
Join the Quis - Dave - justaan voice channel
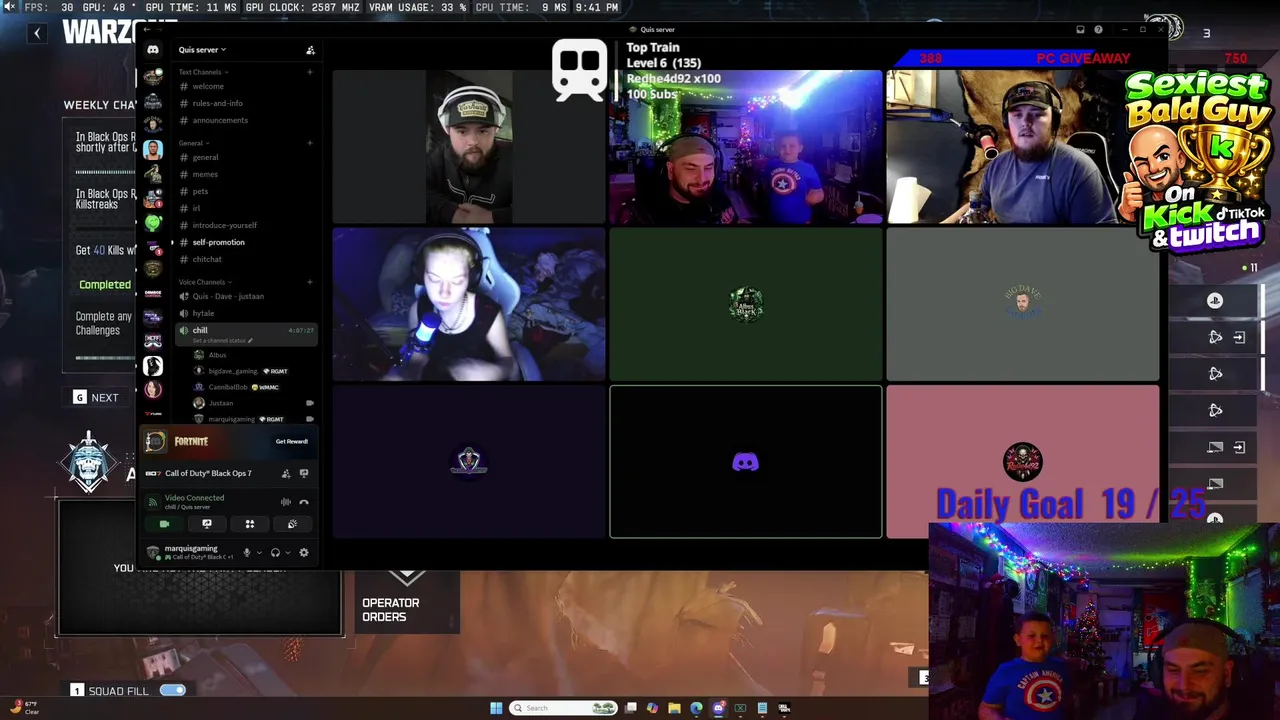(x=245, y=296)
